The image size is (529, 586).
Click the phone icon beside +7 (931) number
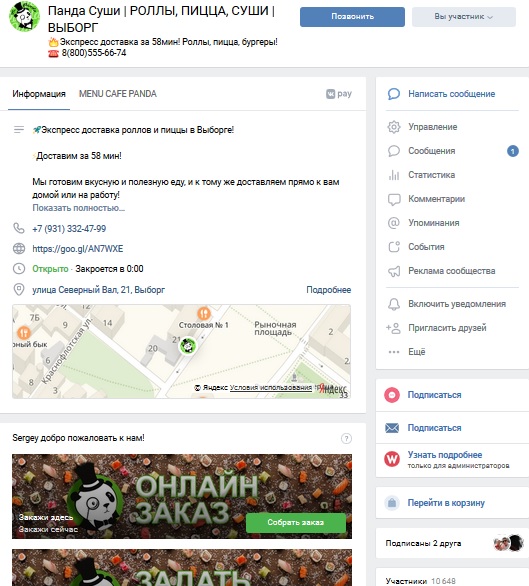tap(19, 228)
